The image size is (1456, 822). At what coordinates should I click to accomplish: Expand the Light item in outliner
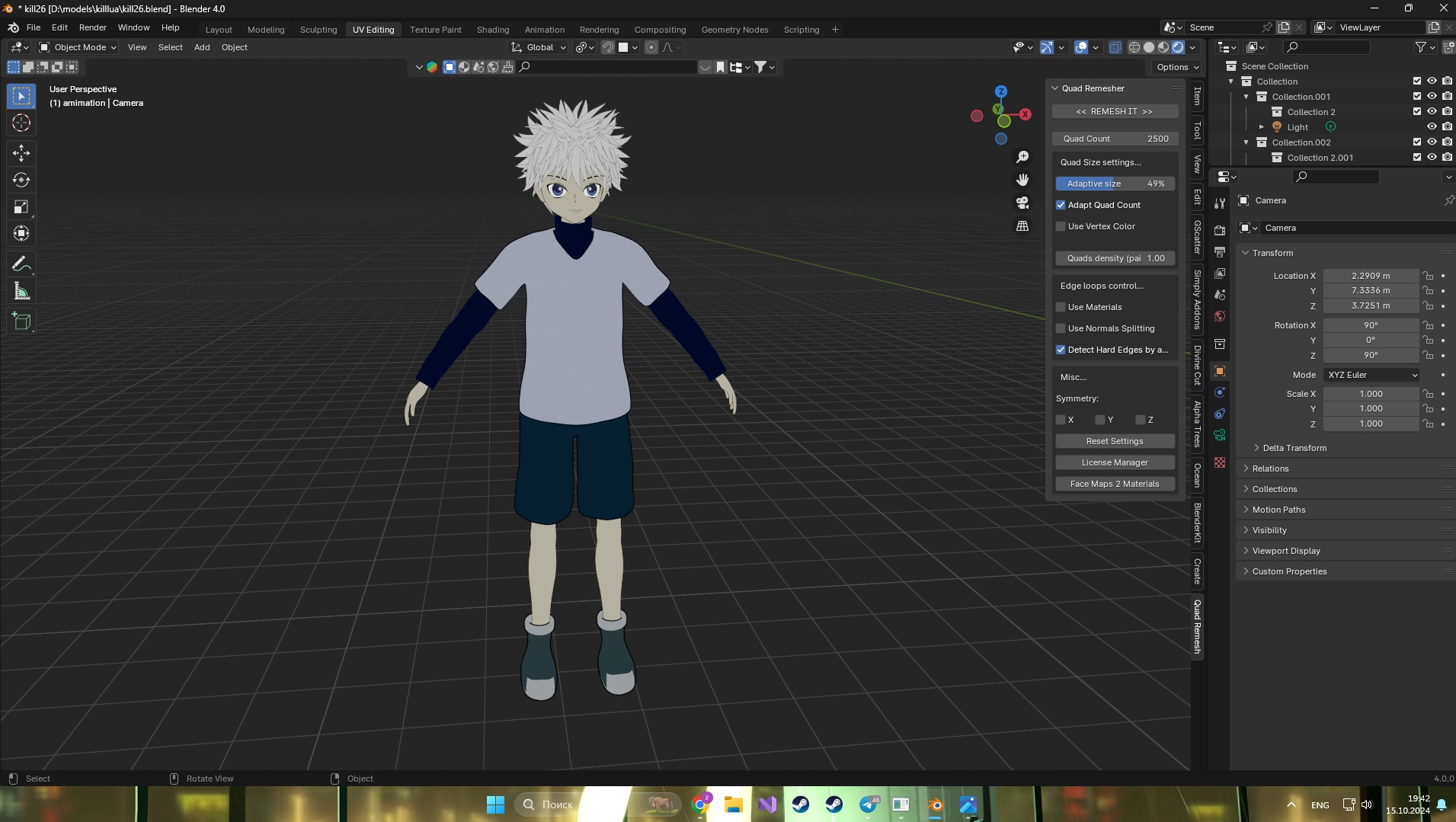coord(1262,127)
